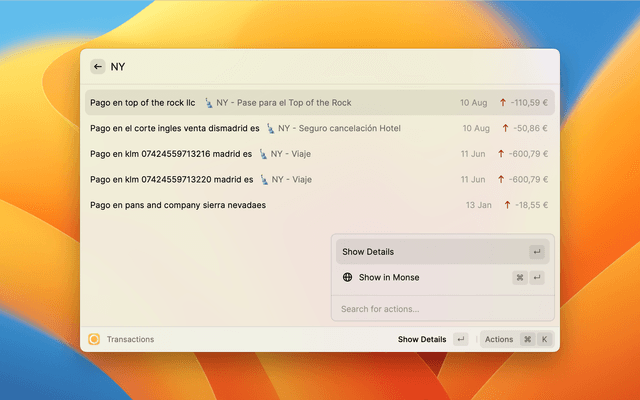Click the globe icon beside Show in Monse

point(347,277)
